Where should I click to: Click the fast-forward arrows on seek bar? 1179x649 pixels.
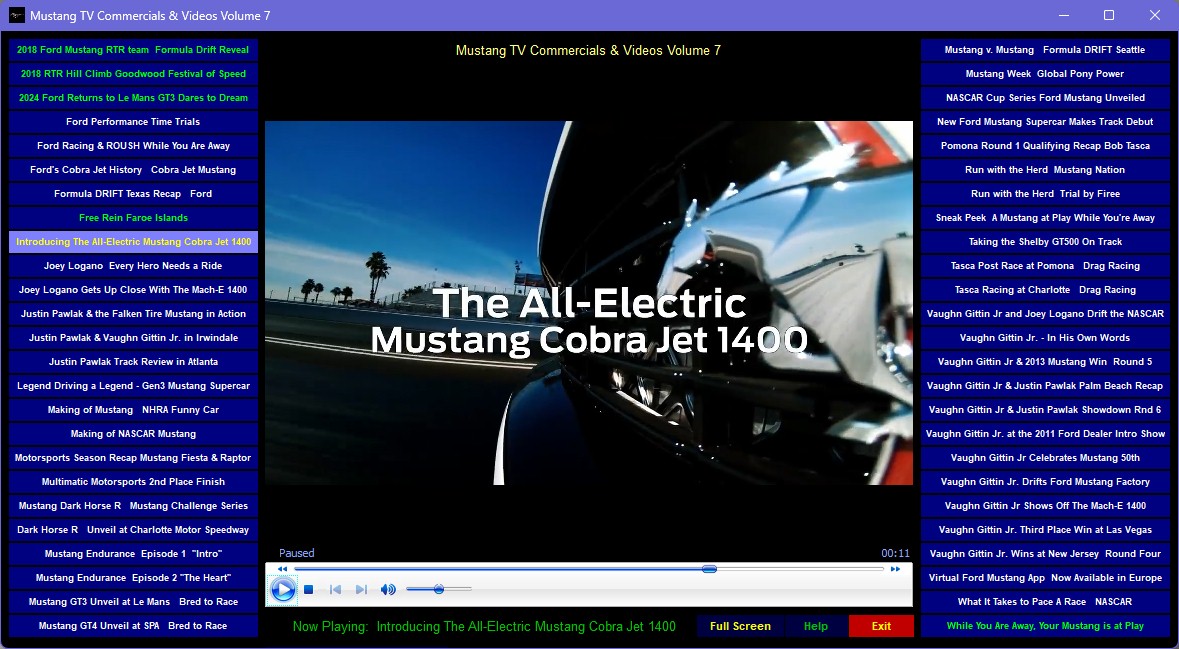(x=895, y=569)
